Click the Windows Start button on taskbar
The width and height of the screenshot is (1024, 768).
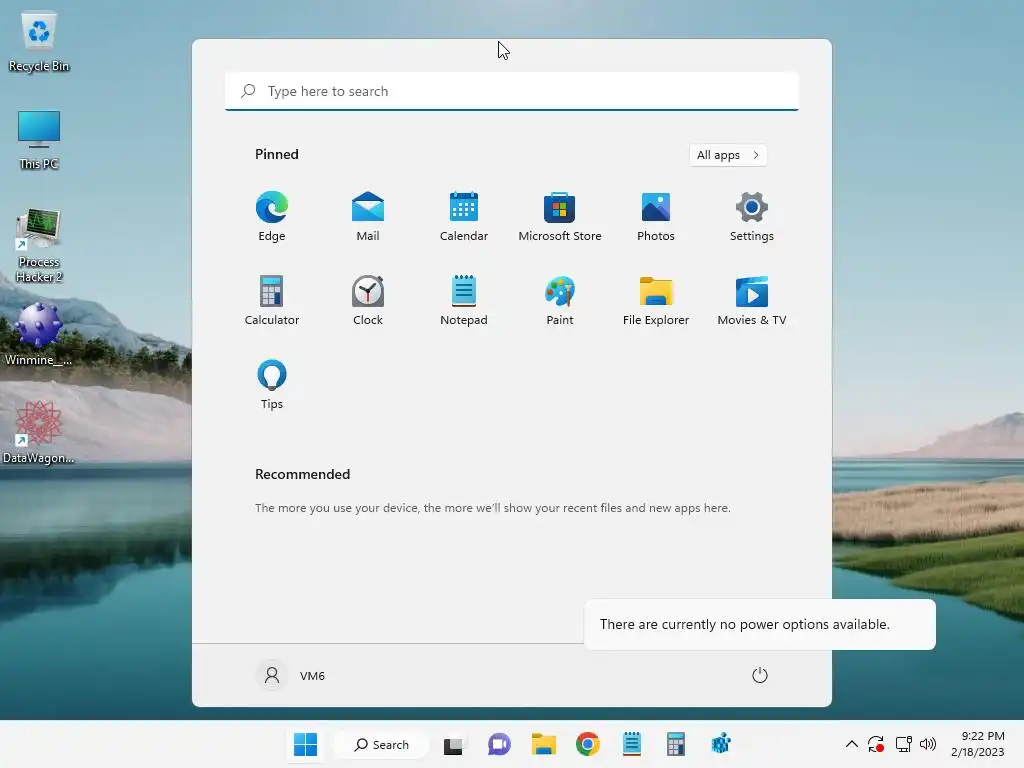[305, 744]
